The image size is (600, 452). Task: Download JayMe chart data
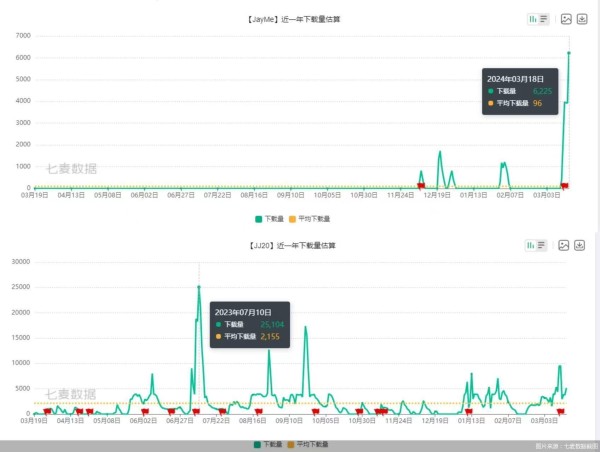click(x=582, y=19)
